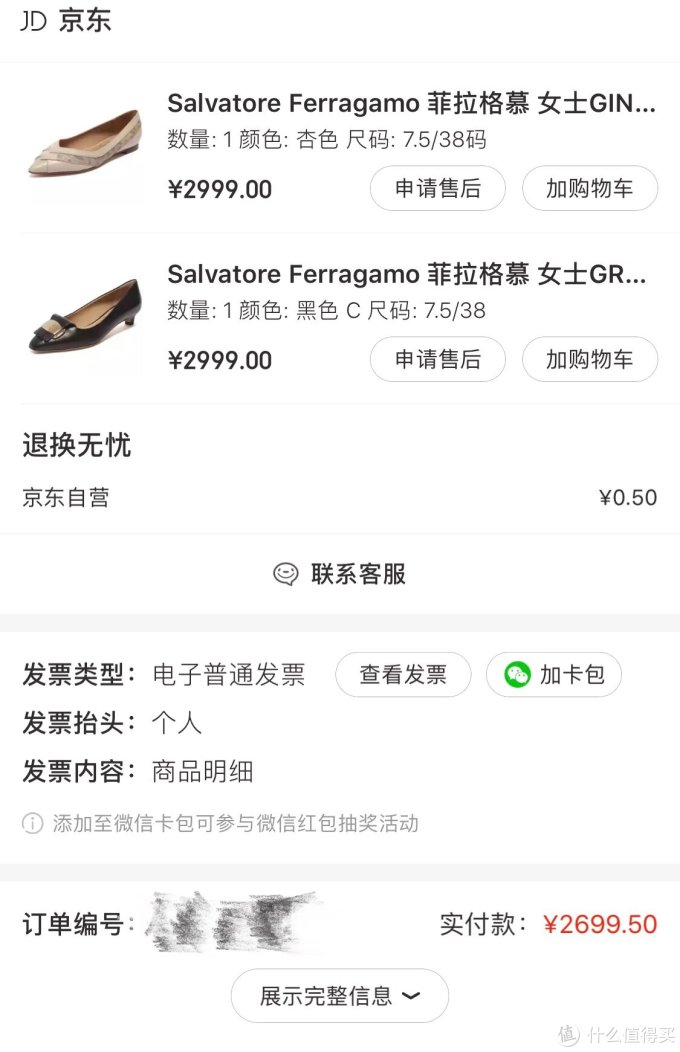Click the ¥2699.50 paid amount
680x1052 pixels.
(600, 924)
